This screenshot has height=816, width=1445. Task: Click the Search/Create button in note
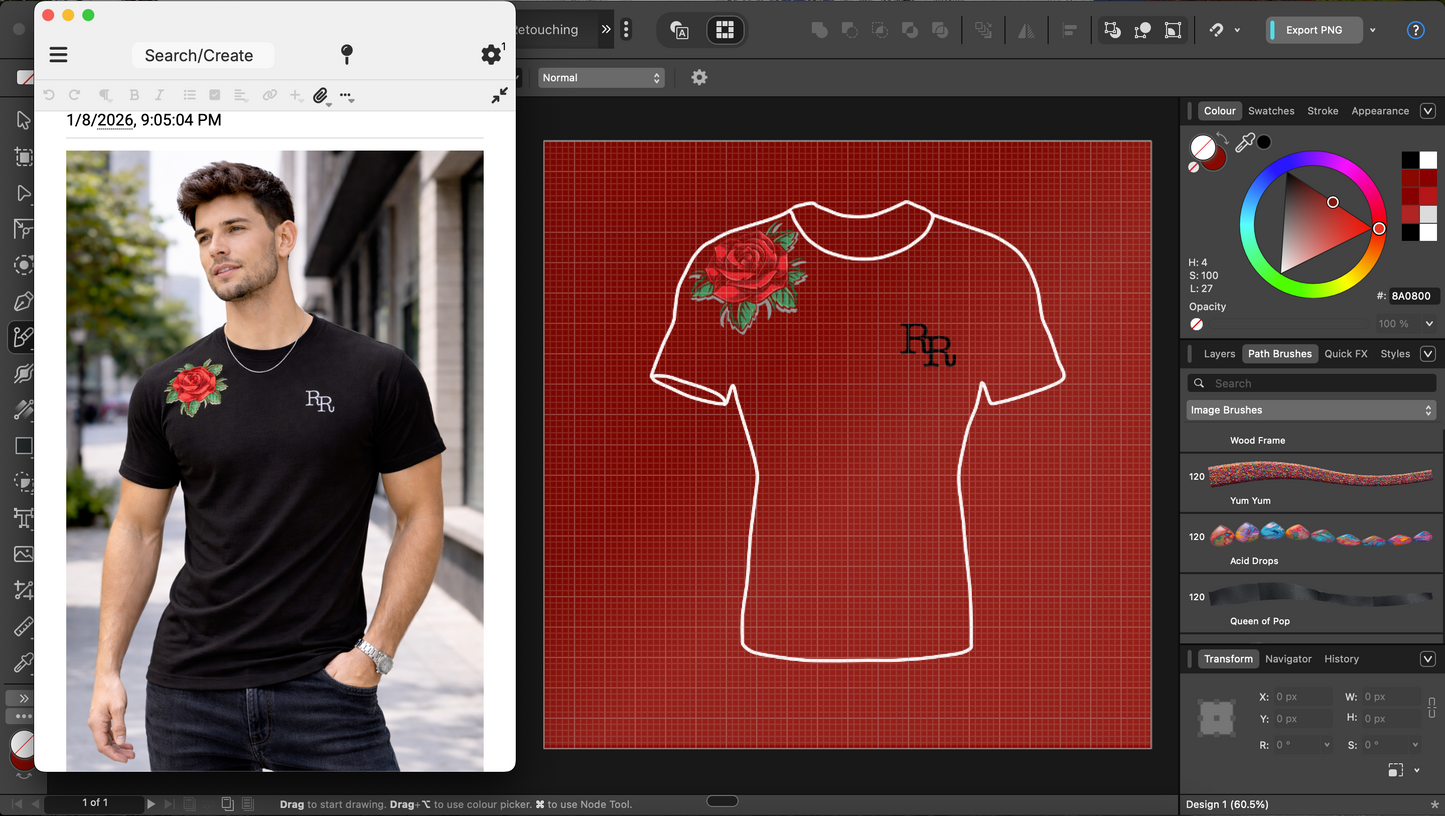coord(199,55)
